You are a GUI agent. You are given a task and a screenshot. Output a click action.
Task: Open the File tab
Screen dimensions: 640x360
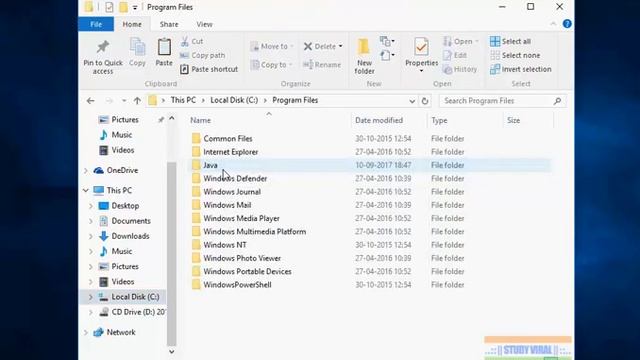(x=96, y=24)
